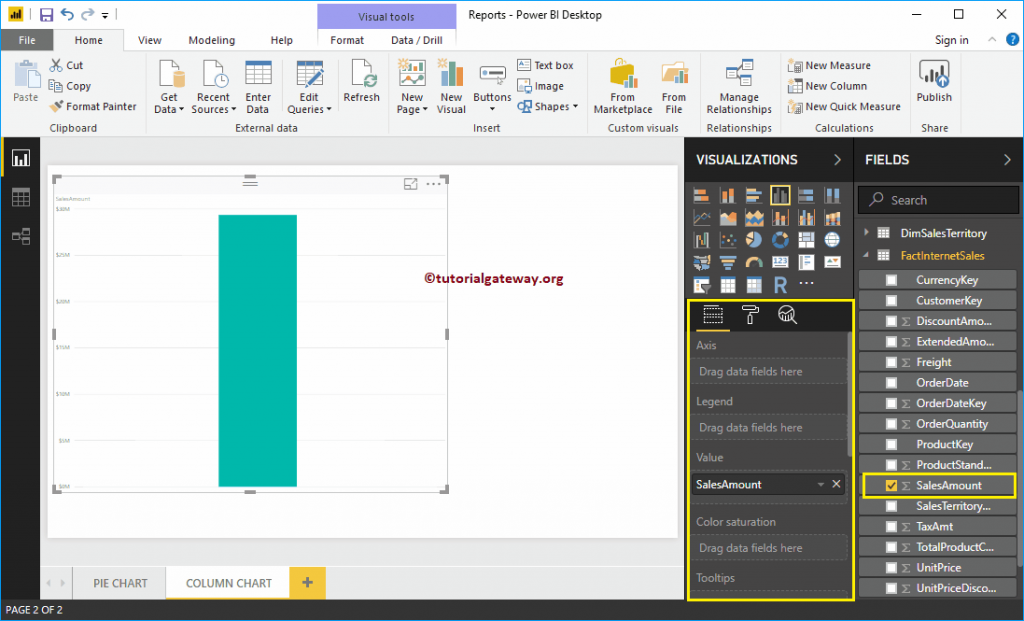This screenshot has width=1024, height=621.
Task: Select the ribbon chart visualization
Action: [832, 217]
